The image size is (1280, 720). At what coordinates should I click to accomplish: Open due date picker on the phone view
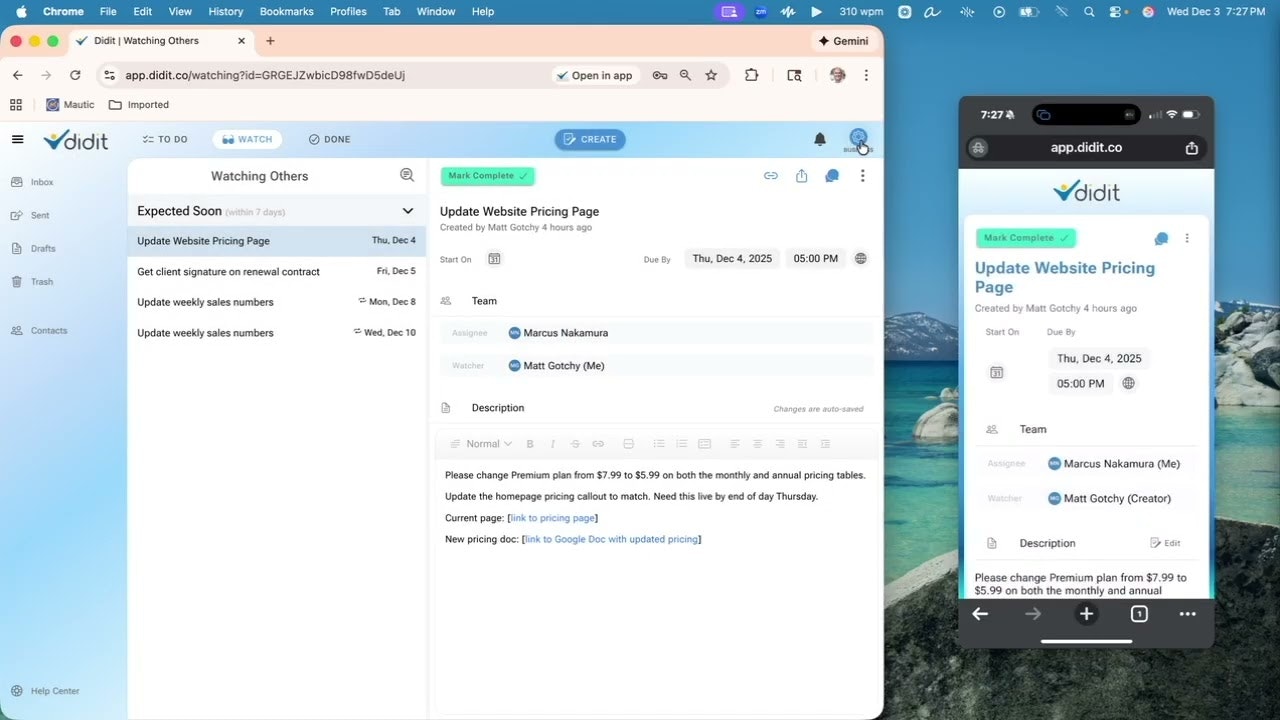pos(1099,358)
